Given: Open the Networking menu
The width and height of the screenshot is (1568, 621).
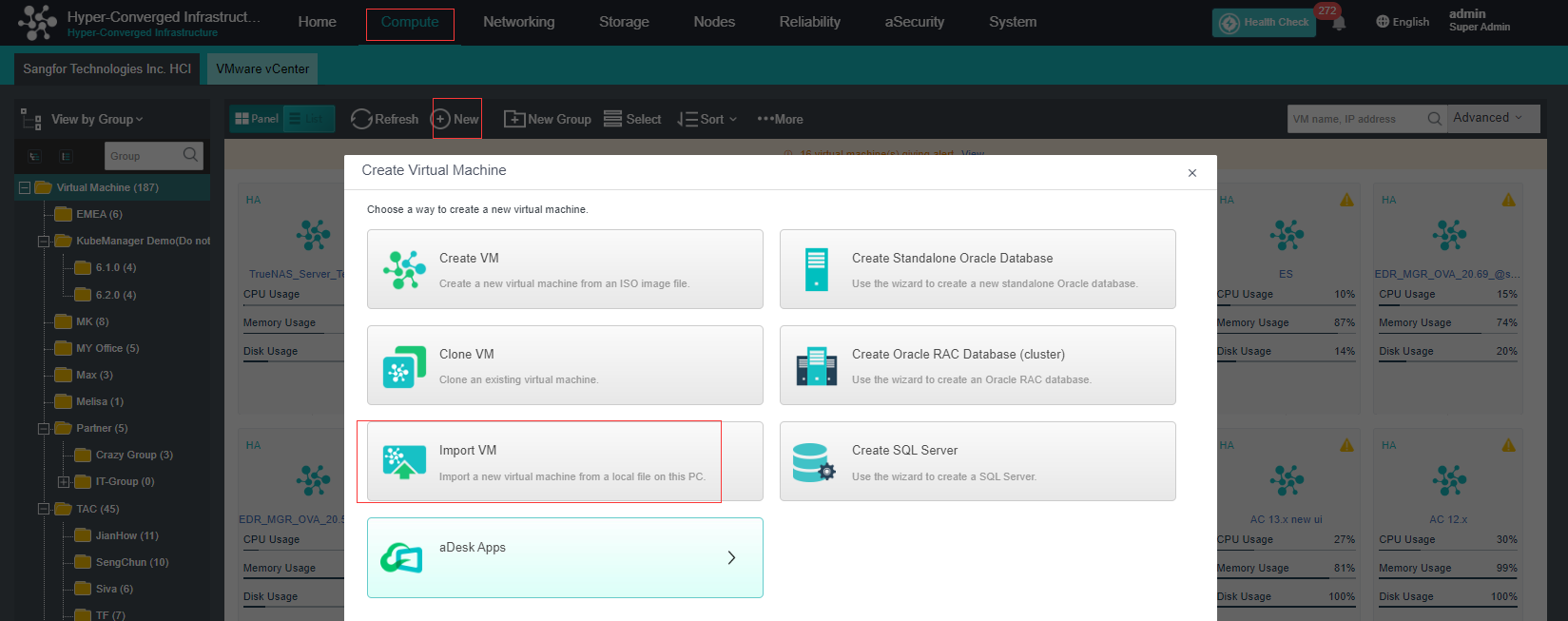Looking at the screenshot, I should tap(518, 22).
